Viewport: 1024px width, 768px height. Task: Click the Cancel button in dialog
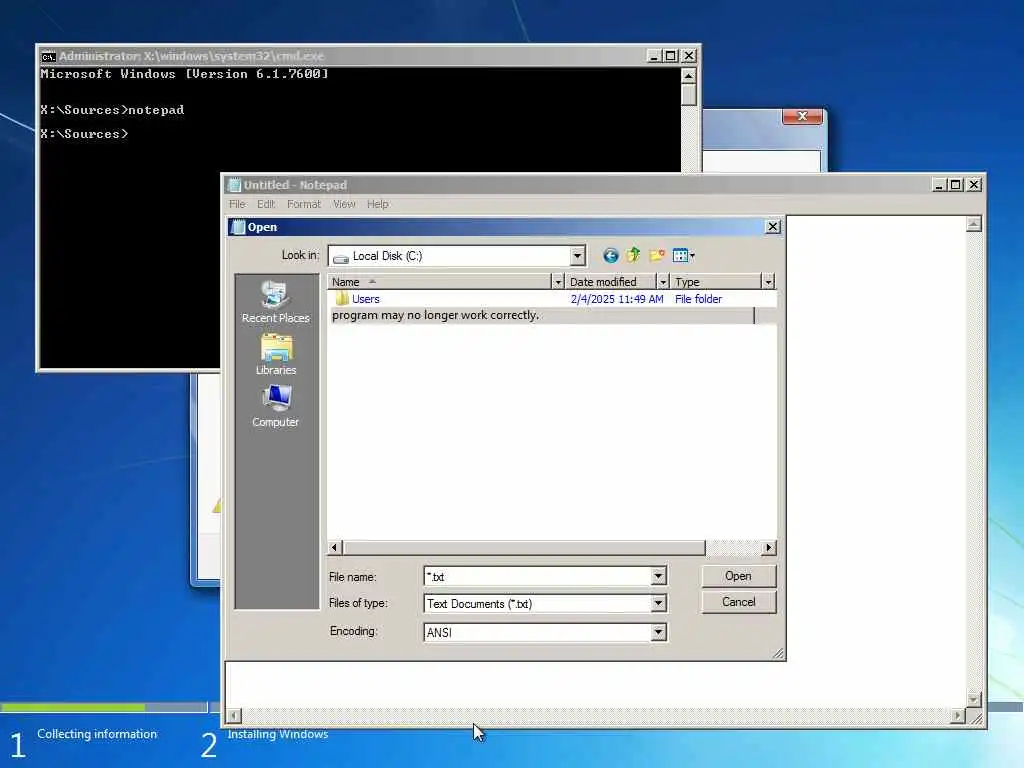pyautogui.click(x=739, y=602)
